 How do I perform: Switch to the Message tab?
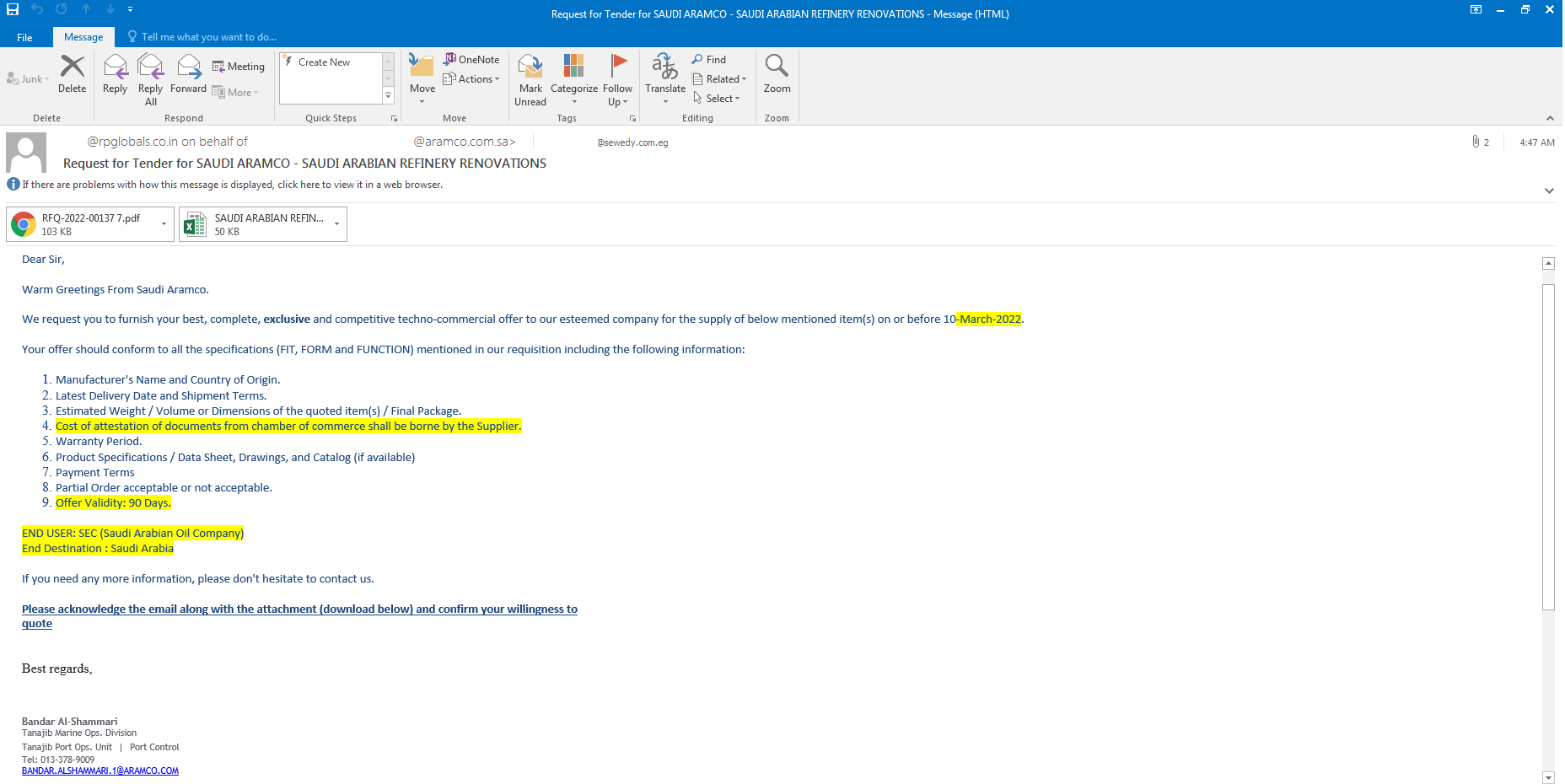83,37
